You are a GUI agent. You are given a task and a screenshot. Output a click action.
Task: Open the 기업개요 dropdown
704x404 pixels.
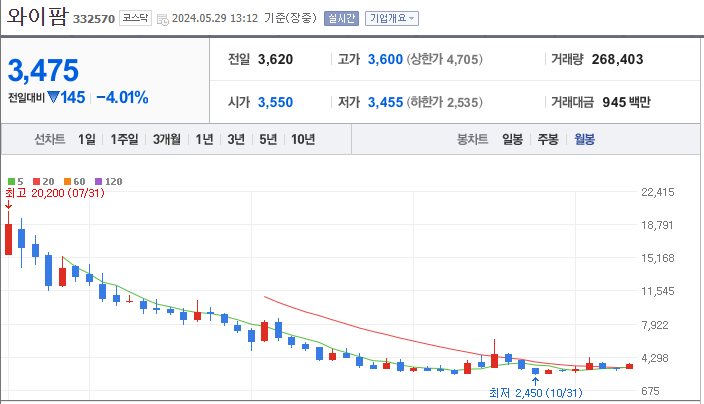pos(392,18)
